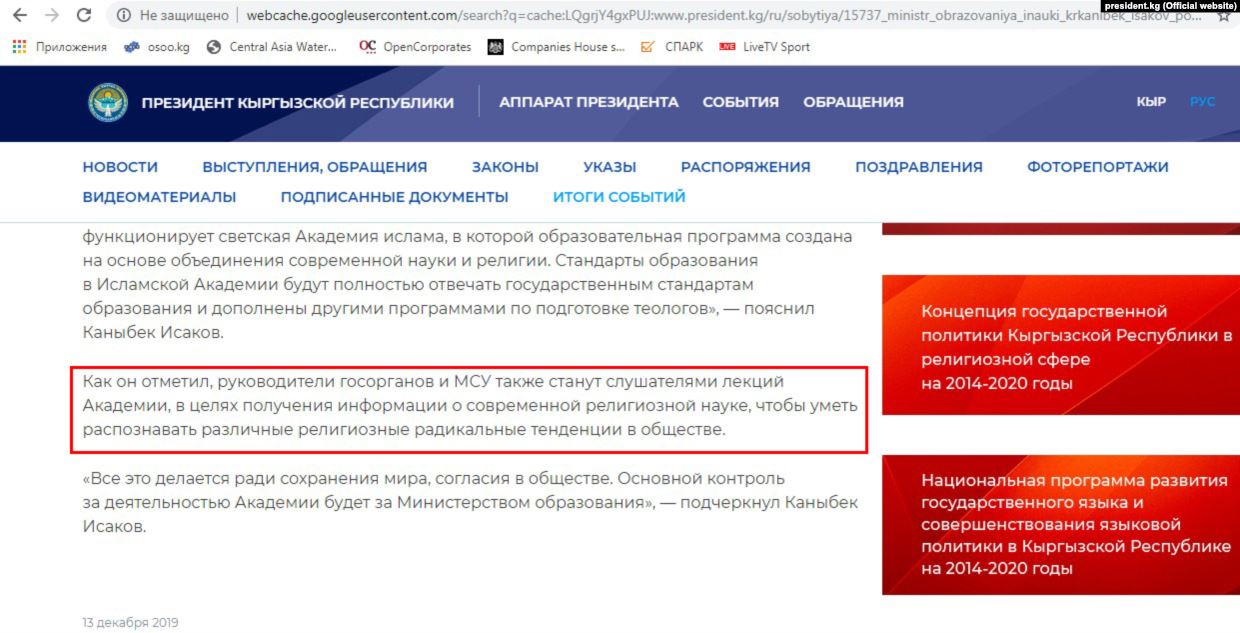The width and height of the screenshot is (1240, 633).
Task: Select the РУС language option
Action: click(x=1202, y=102)
